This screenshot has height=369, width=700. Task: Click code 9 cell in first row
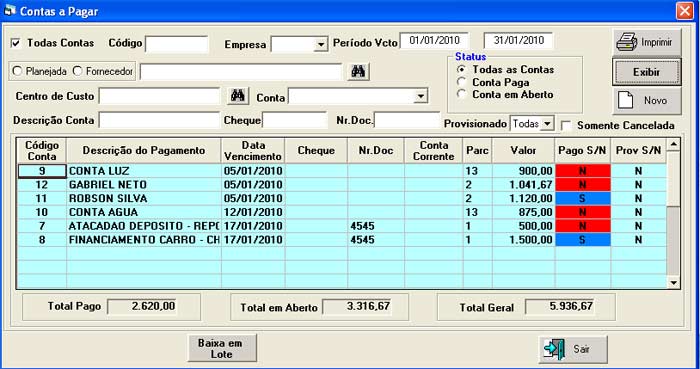[42, 171]
